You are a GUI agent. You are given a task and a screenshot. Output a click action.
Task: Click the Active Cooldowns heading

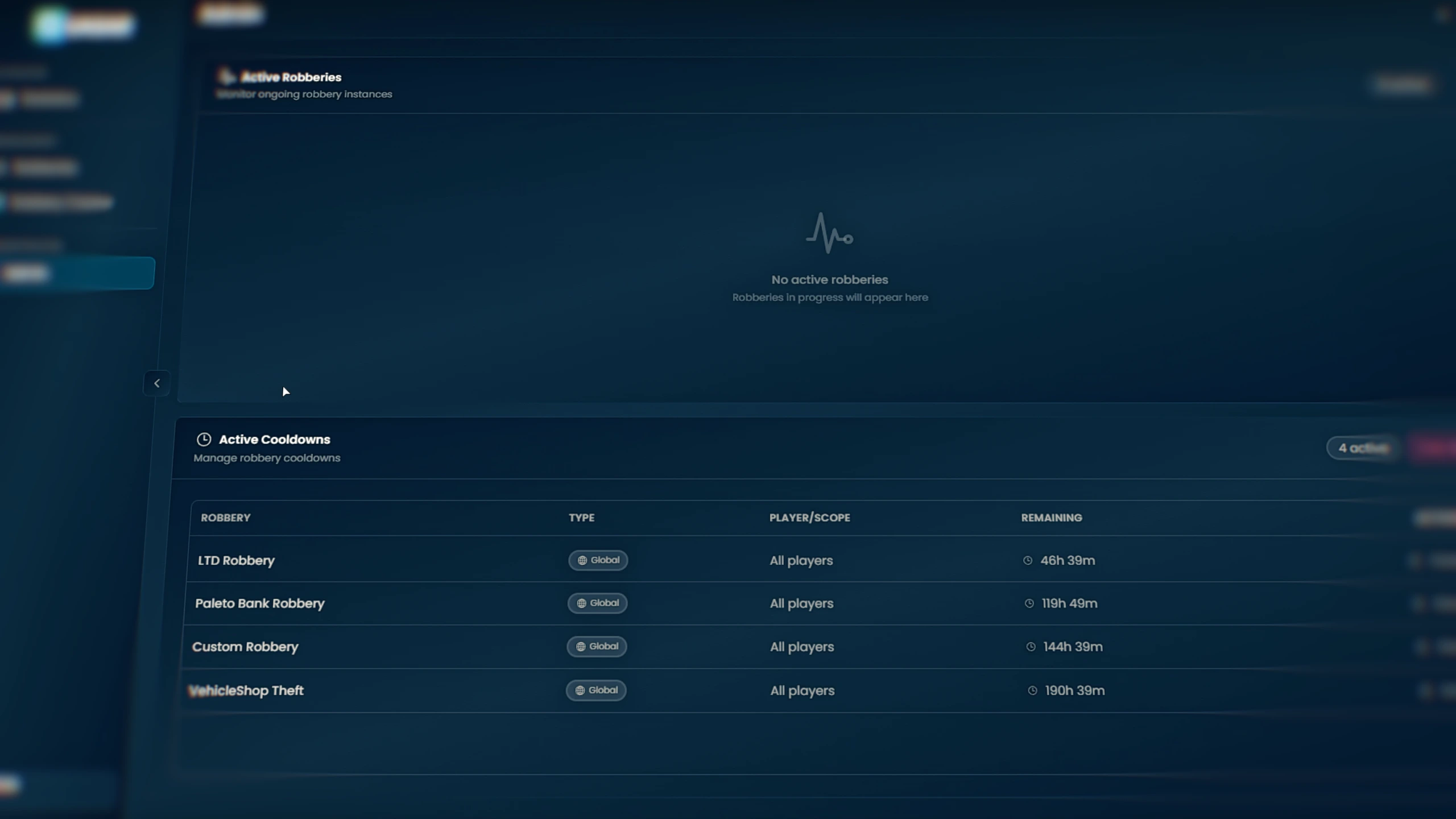(274, 439)
